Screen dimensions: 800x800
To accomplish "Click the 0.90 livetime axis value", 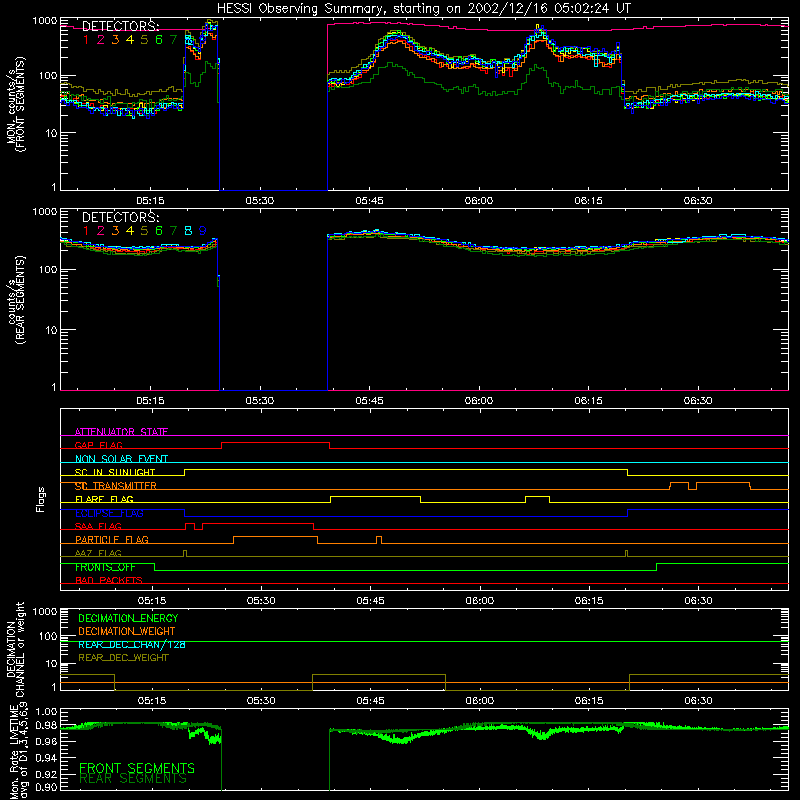I will click(x=46, y=787).
